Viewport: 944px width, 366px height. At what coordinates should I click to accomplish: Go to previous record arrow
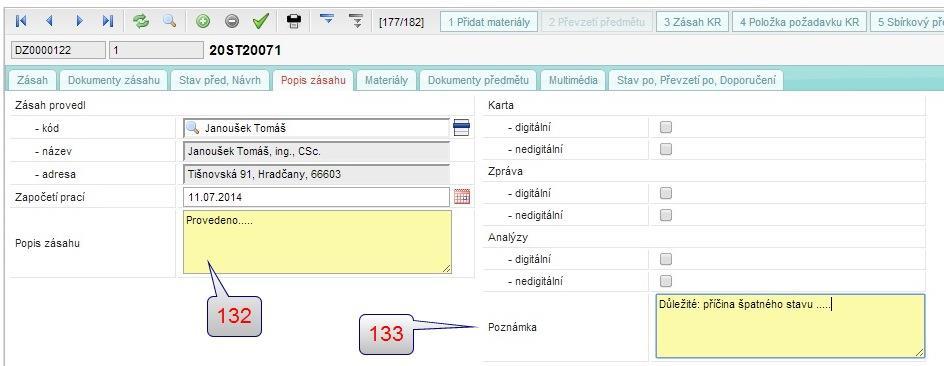pyautogui.click(x=49, y=21)
